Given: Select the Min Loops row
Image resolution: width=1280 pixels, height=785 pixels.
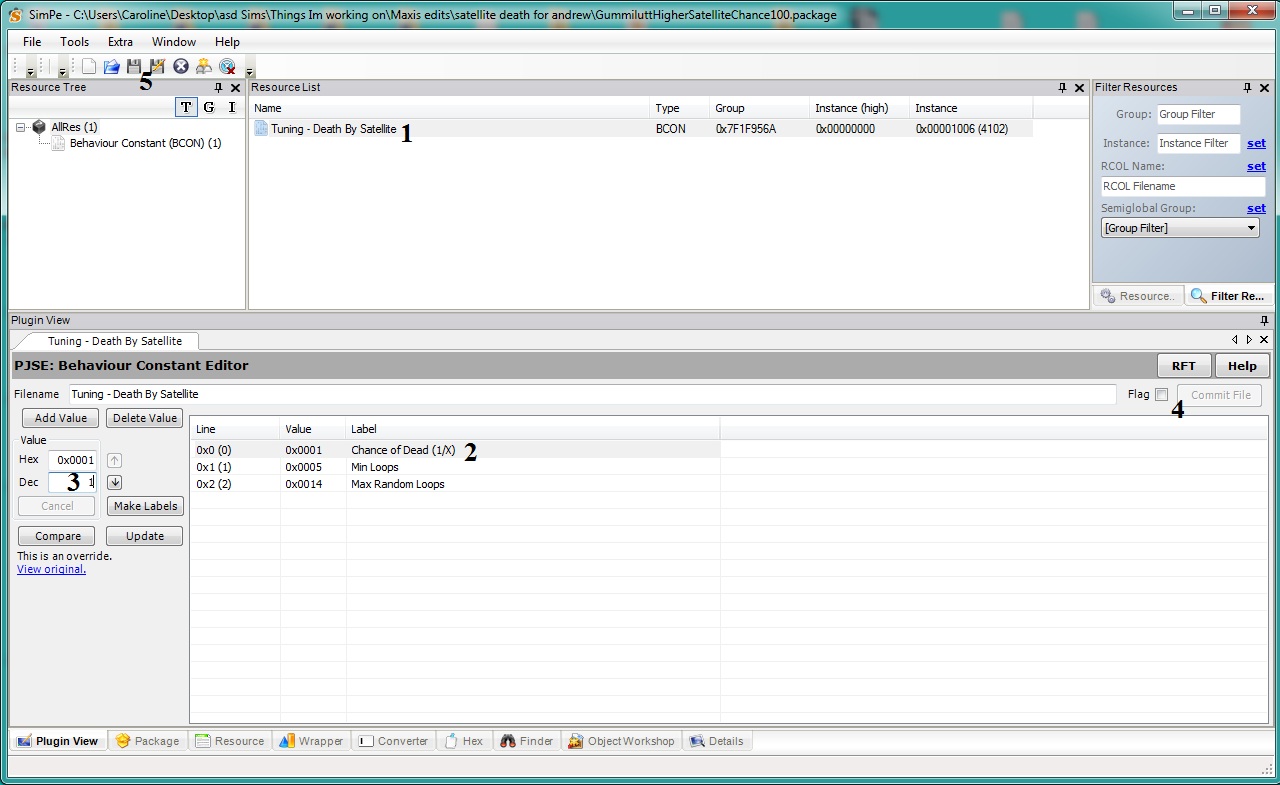Looking at the screenshot, I should coord(455,467).
